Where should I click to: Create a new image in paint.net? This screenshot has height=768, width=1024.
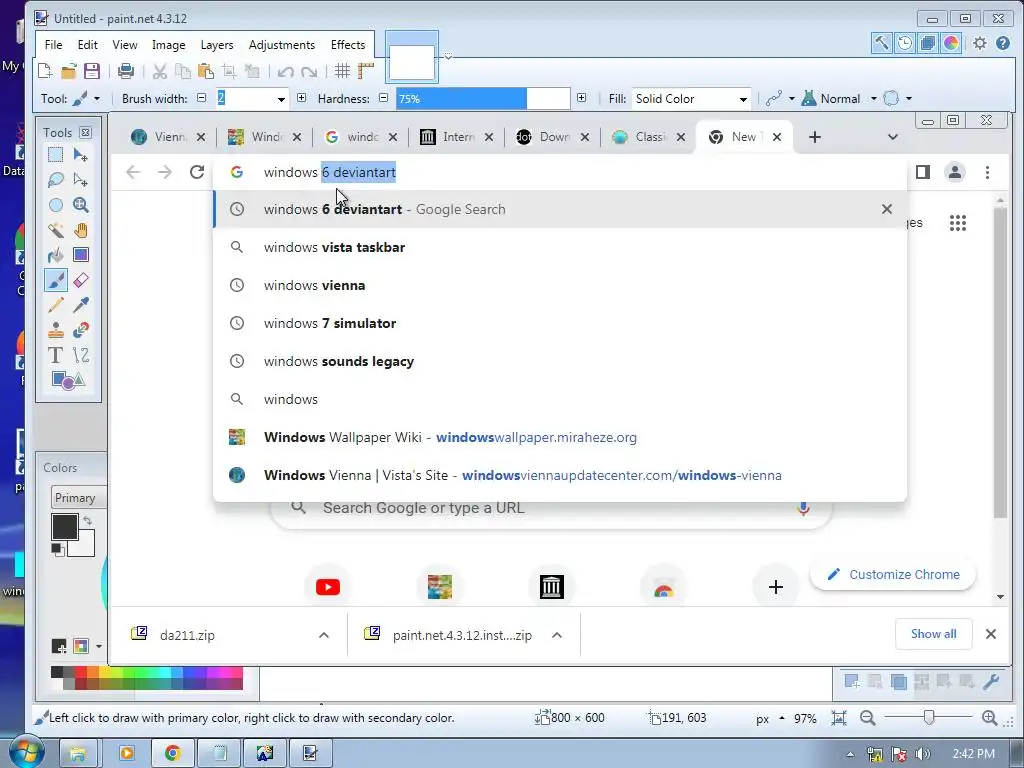[x=45, y=71]
